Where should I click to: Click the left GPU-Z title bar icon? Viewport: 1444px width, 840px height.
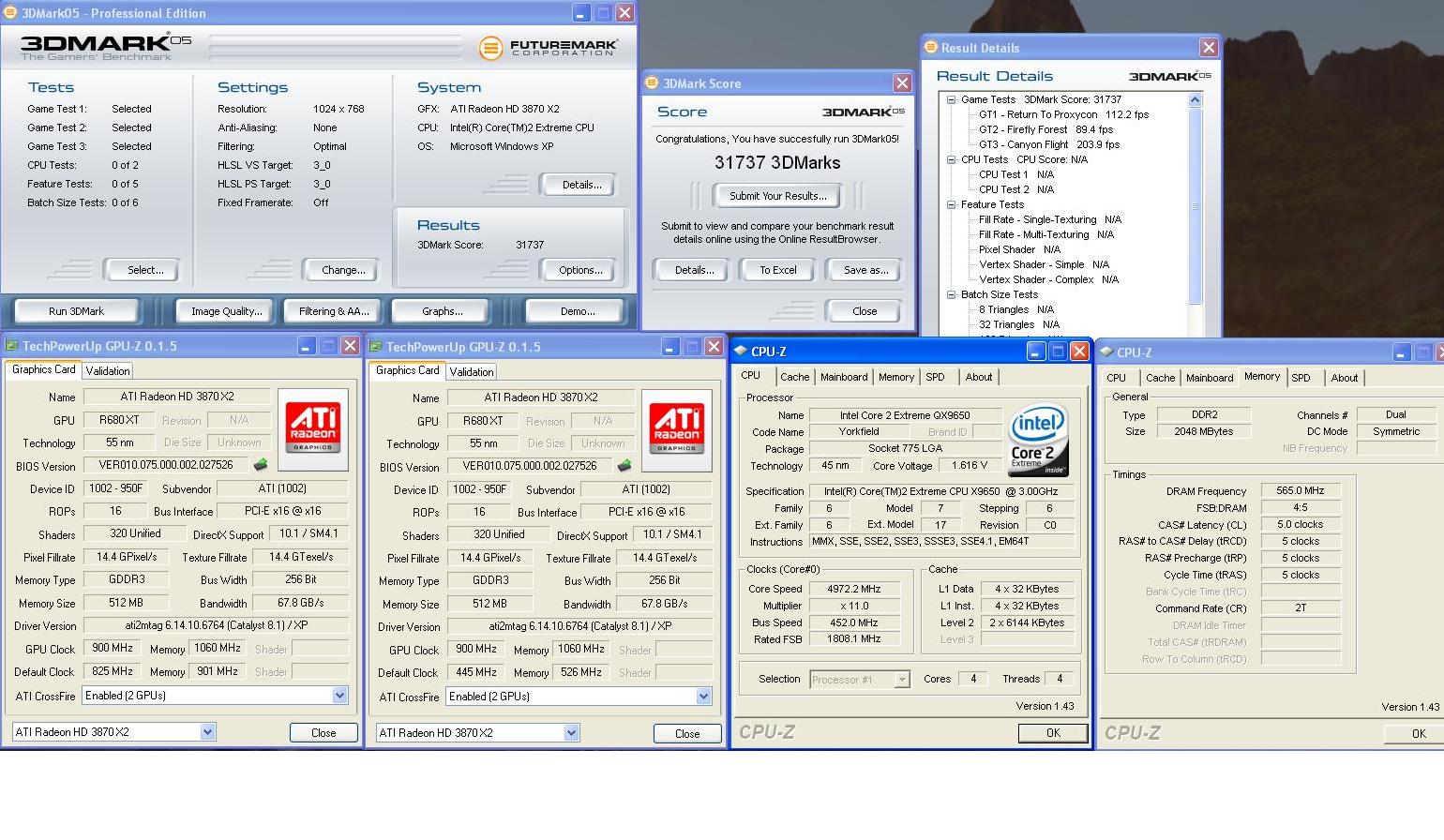[11, 345]
